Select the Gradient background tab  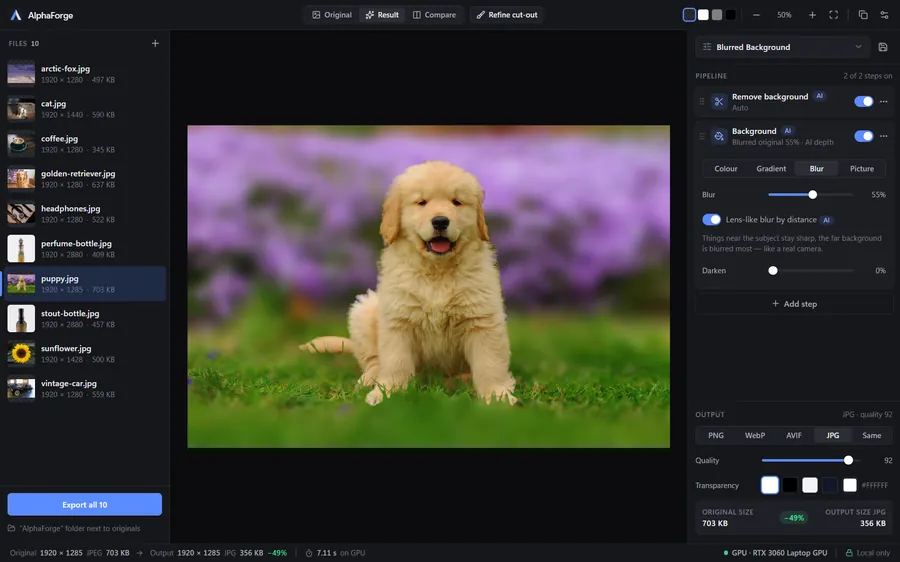point(771,169)
